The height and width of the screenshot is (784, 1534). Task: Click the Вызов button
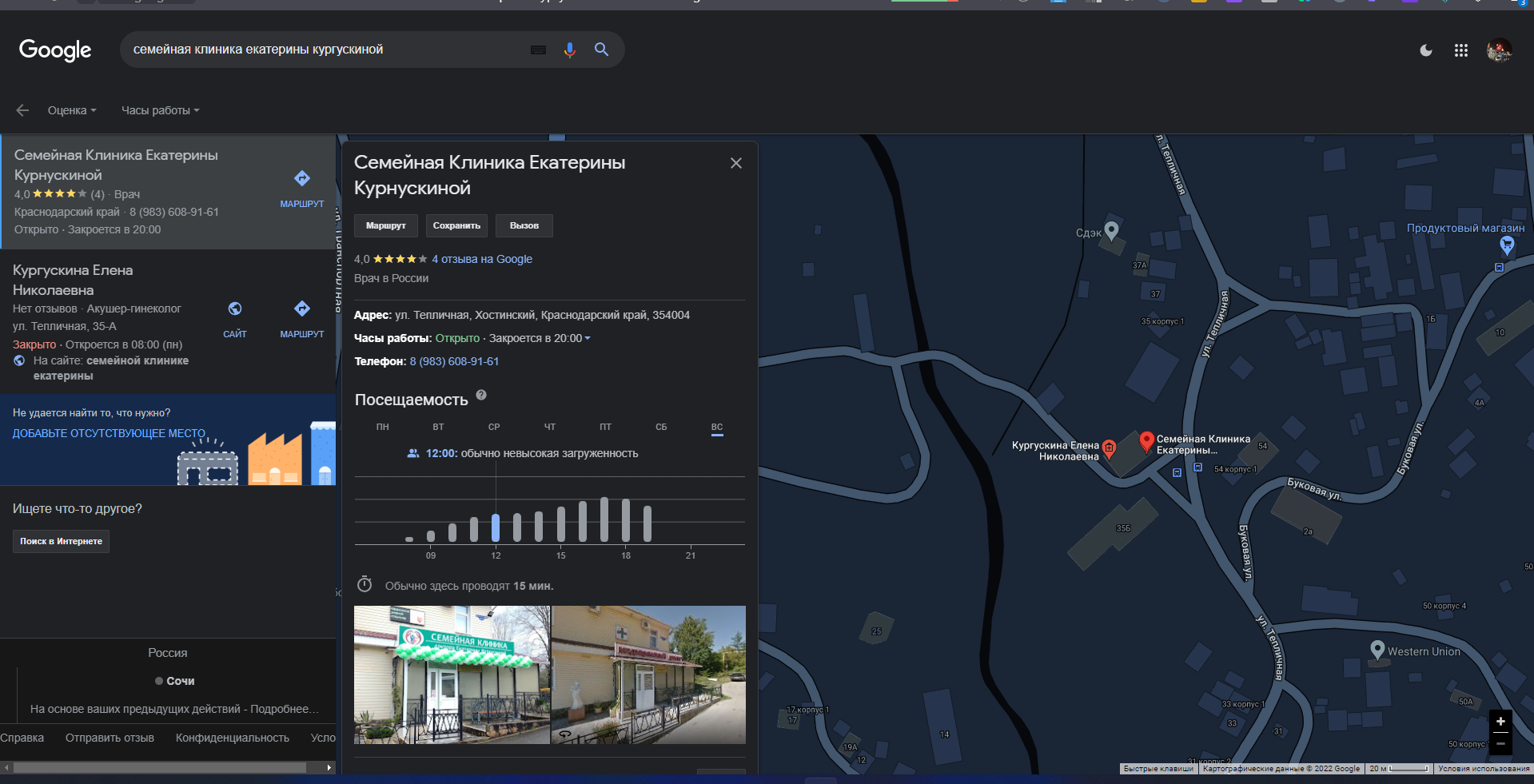click(524, 225)
